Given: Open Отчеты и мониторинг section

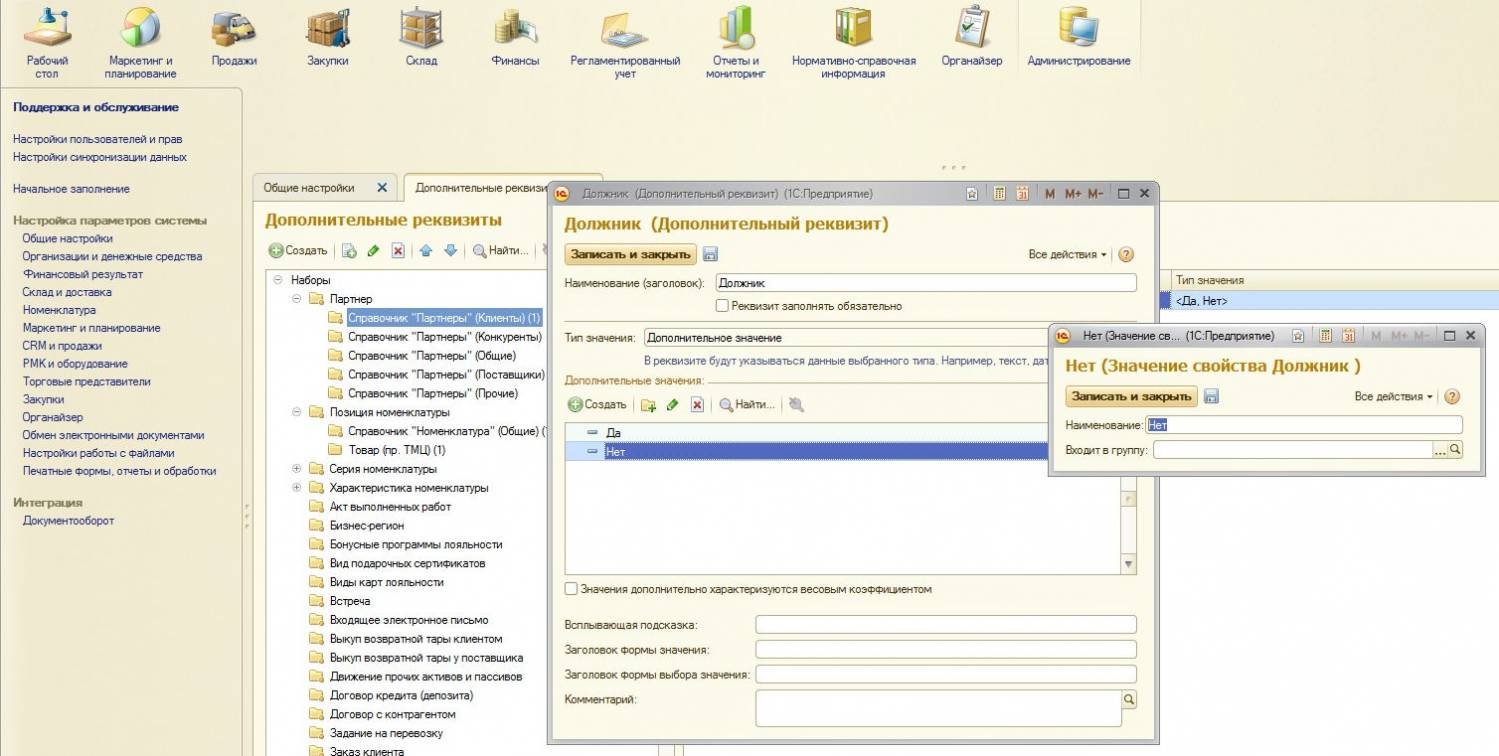Looking at the screenshot, I should 735,40.
